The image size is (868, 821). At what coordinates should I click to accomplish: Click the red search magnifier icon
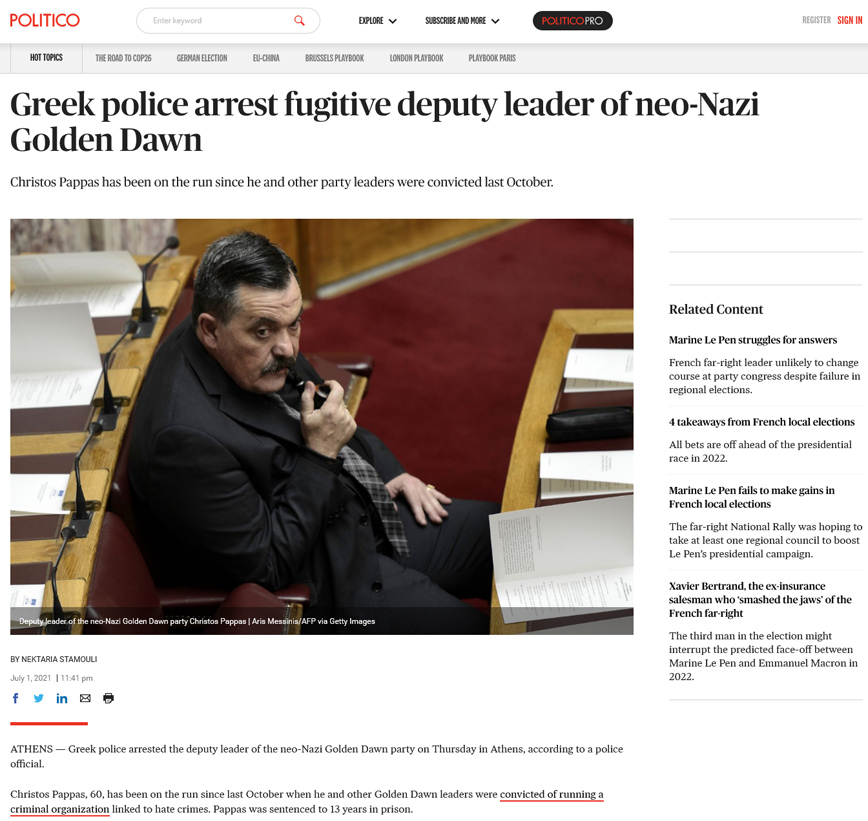click(x=299, y=20)
